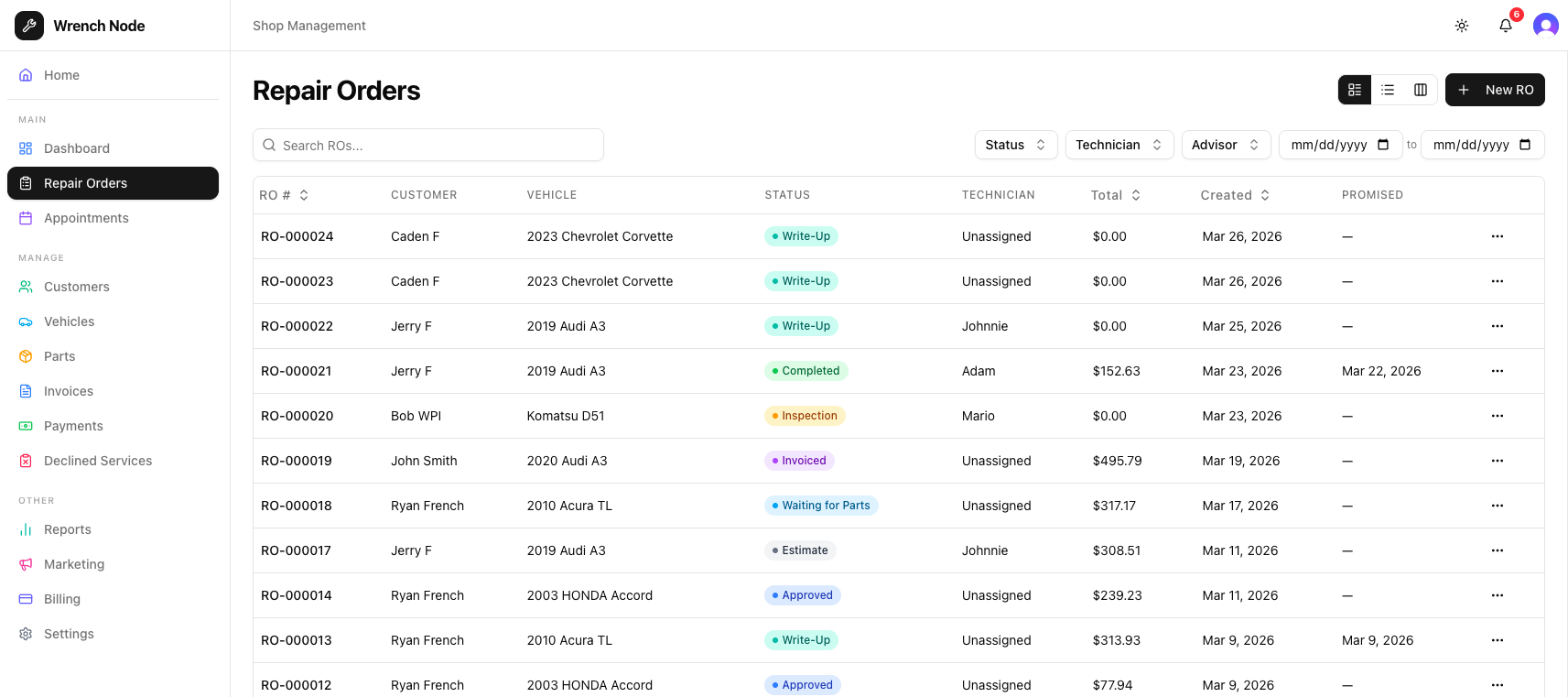Click the Wrench Node logo icon
The image size is (1568, 697).
point(29,26)
